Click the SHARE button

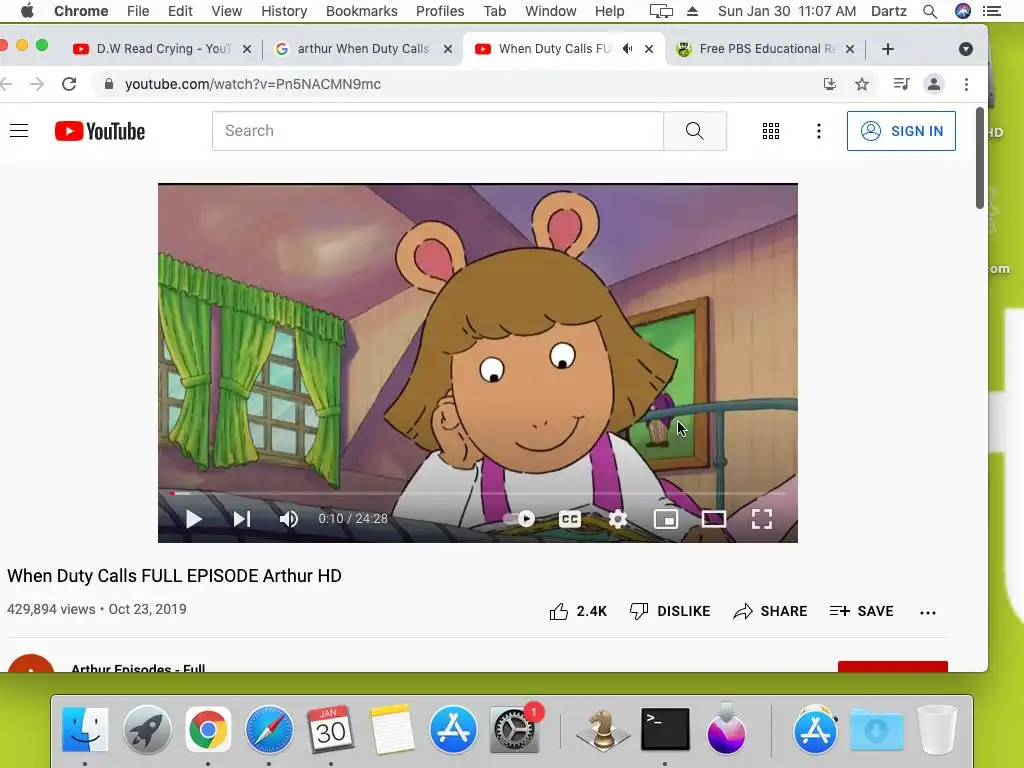point(770,611)
